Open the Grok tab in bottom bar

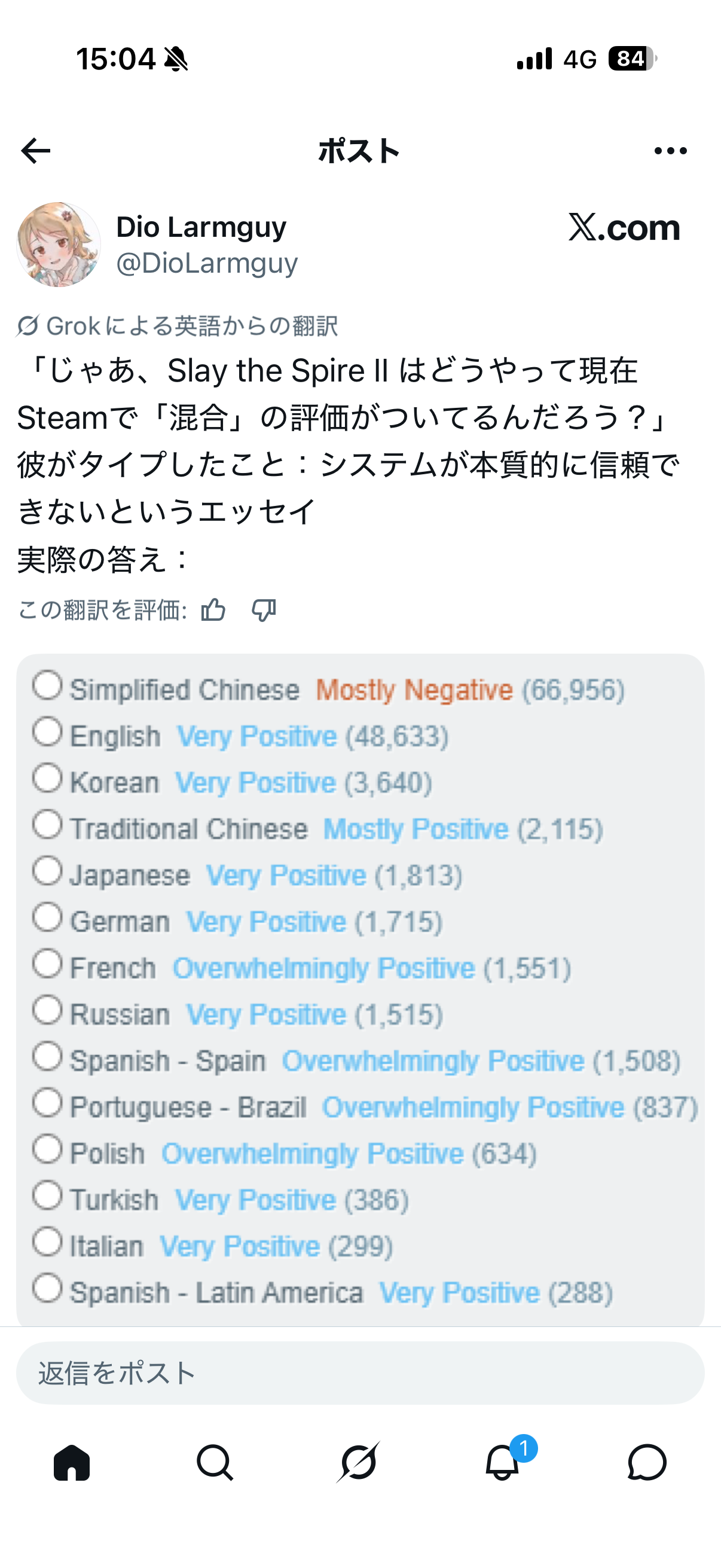click(359, 1462)
